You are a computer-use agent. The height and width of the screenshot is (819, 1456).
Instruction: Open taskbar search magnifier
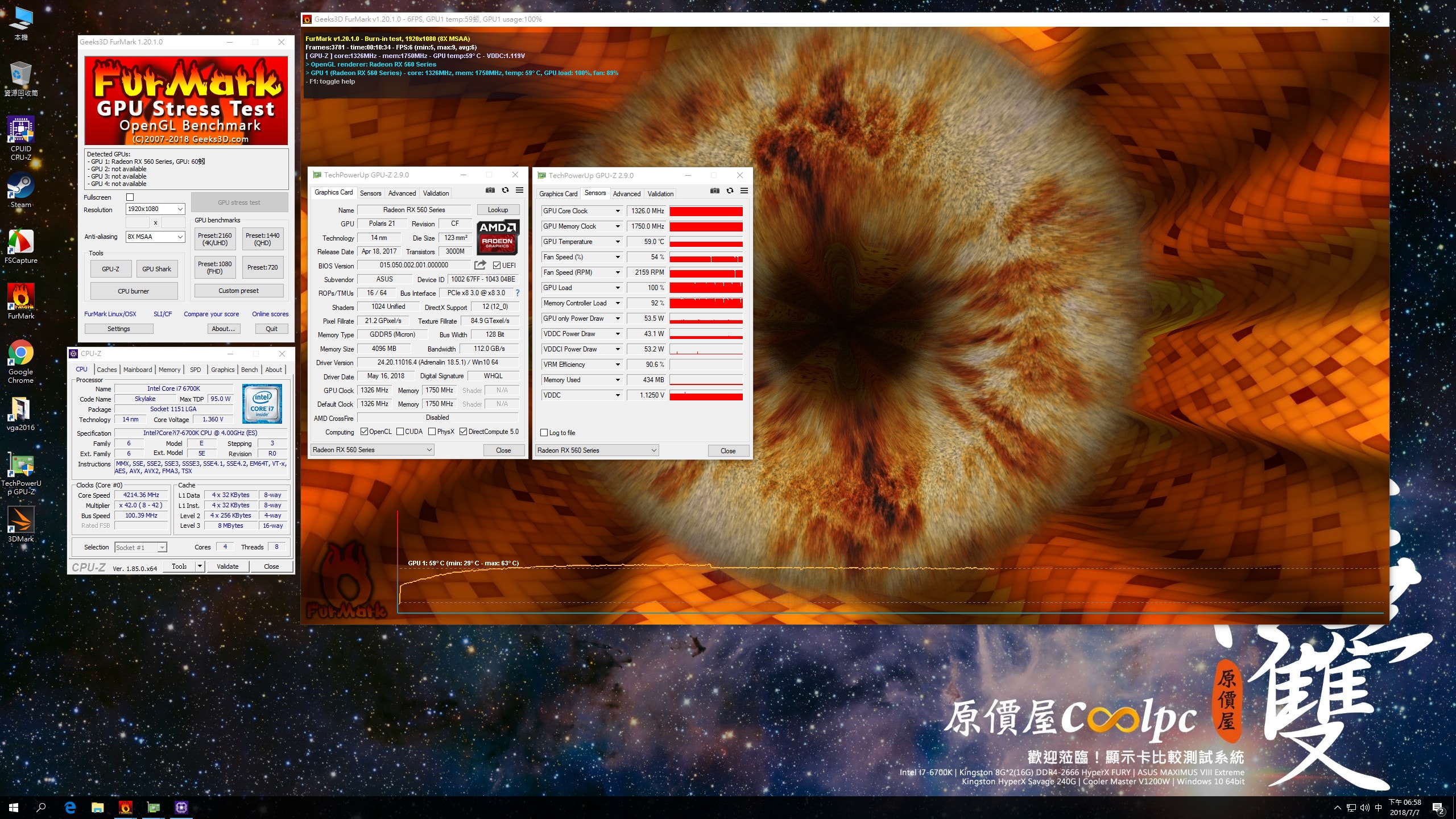[41, 808]
